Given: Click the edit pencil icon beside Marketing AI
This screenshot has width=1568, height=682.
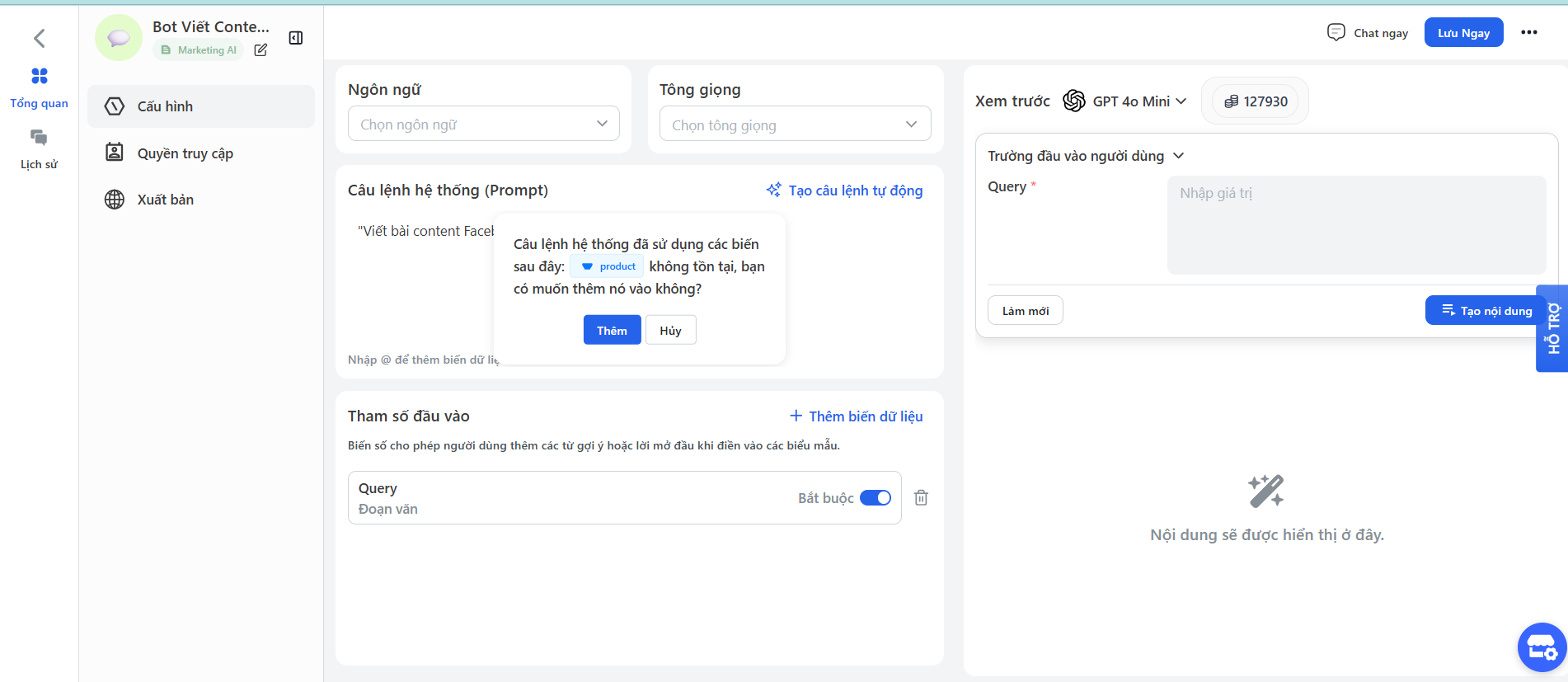Looking at the screenshot, I should coord(261,50).
